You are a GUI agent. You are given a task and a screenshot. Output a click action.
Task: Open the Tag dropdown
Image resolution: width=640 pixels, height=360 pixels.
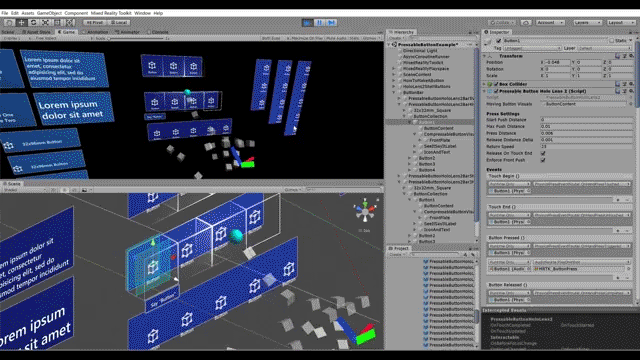(532, 48)
